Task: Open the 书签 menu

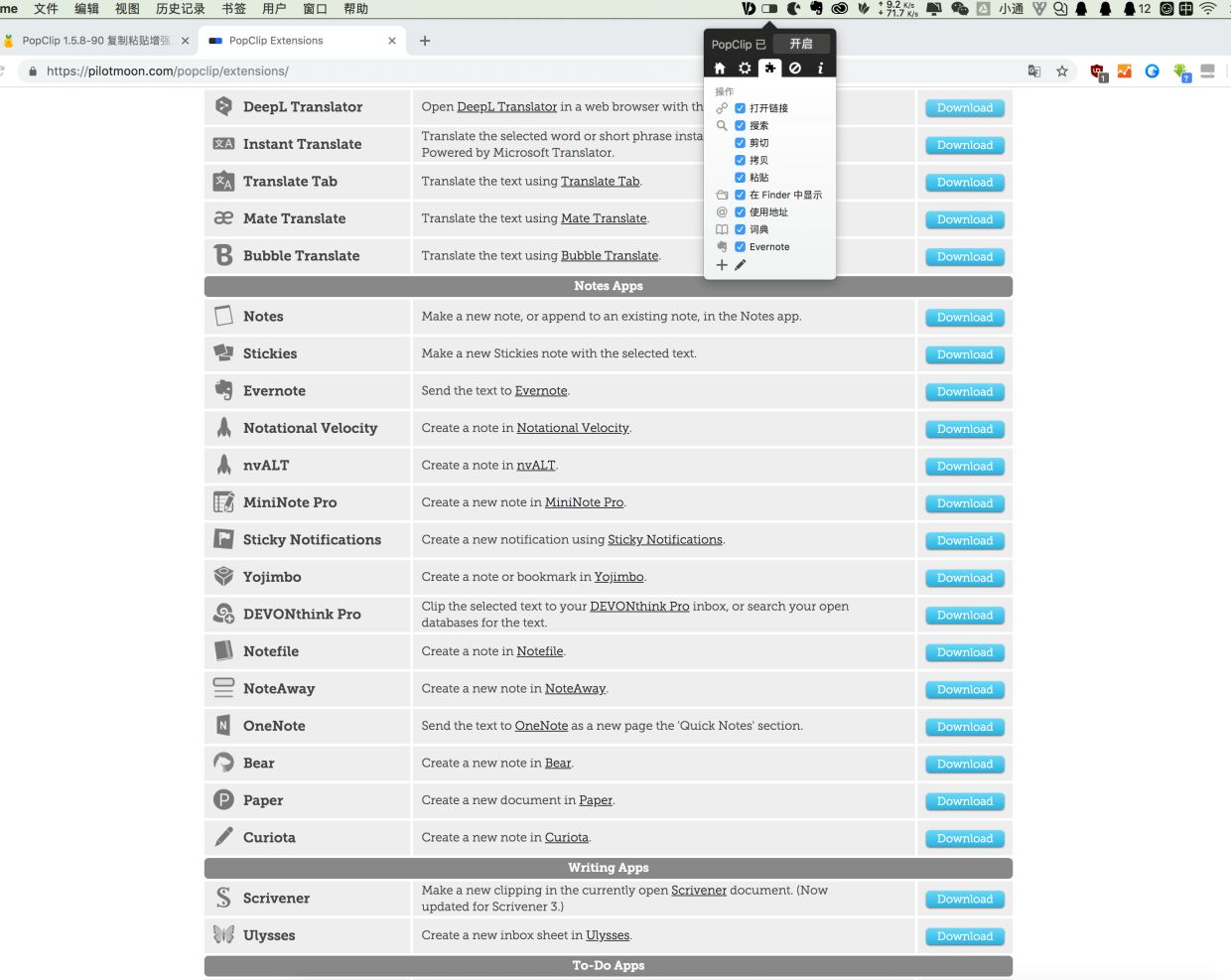Action: point(233,9)
